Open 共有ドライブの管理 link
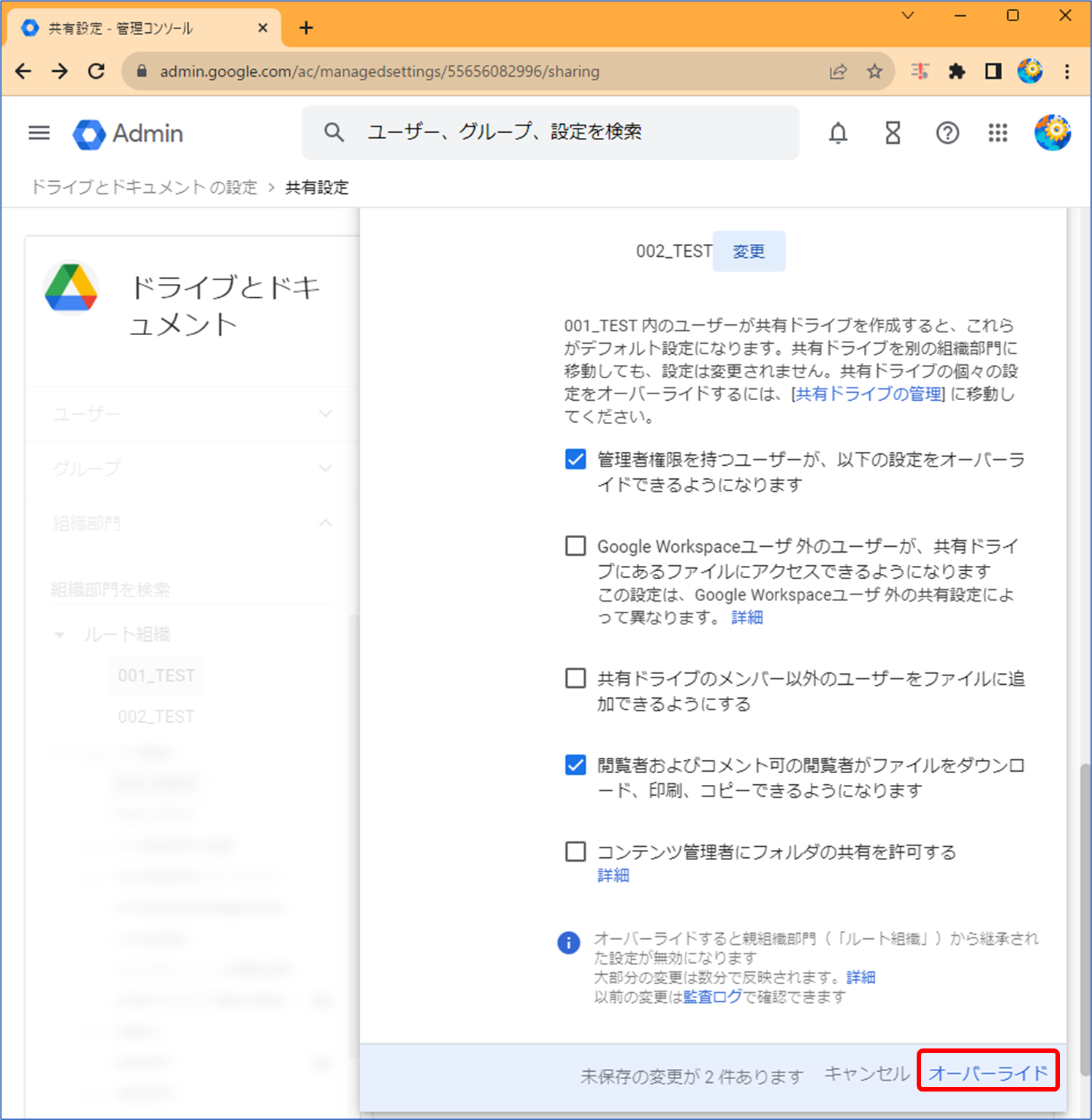Viewport: 1092px width, 1120px height. pyautogui.click(x=868, y=394)
